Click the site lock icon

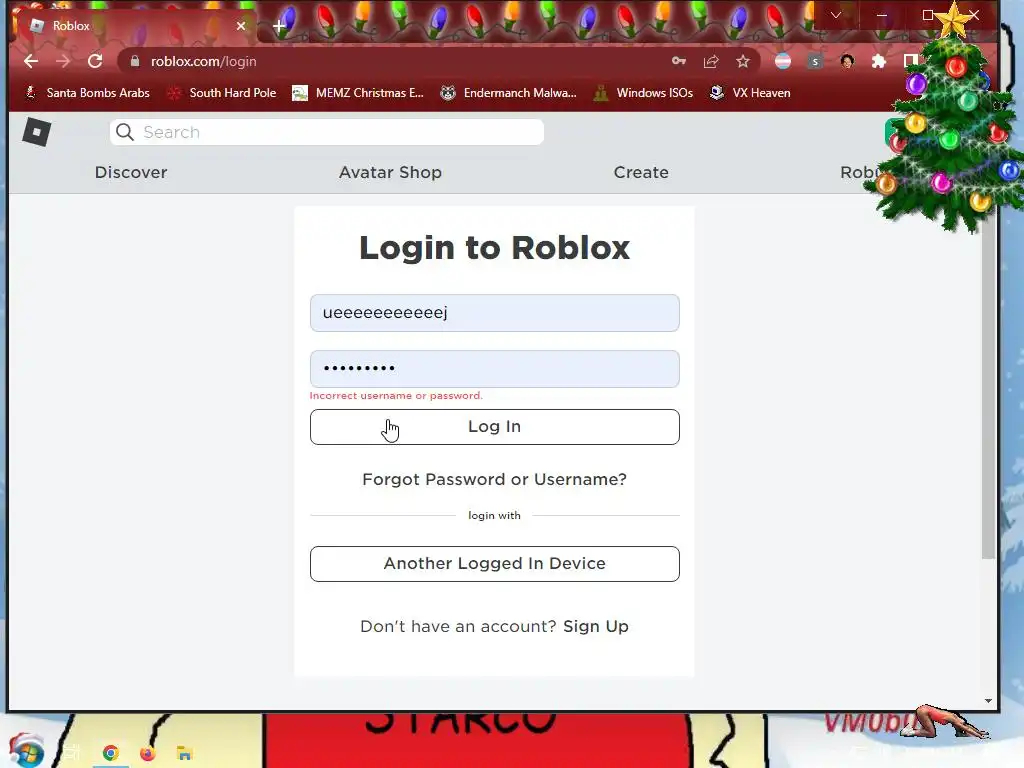(135, 61)
